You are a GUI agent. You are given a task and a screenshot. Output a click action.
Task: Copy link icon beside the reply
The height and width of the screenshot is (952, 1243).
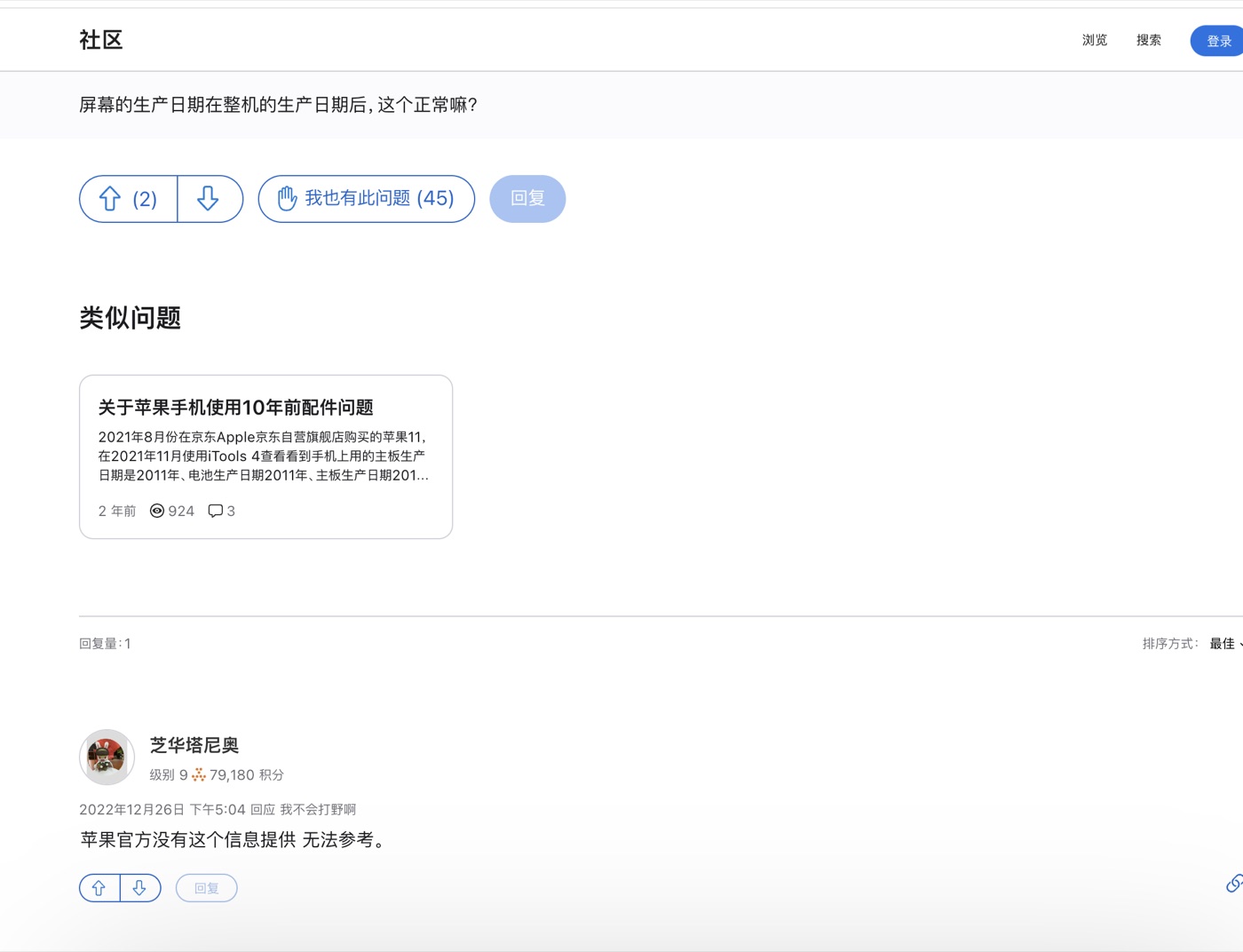click(1234, 884)
